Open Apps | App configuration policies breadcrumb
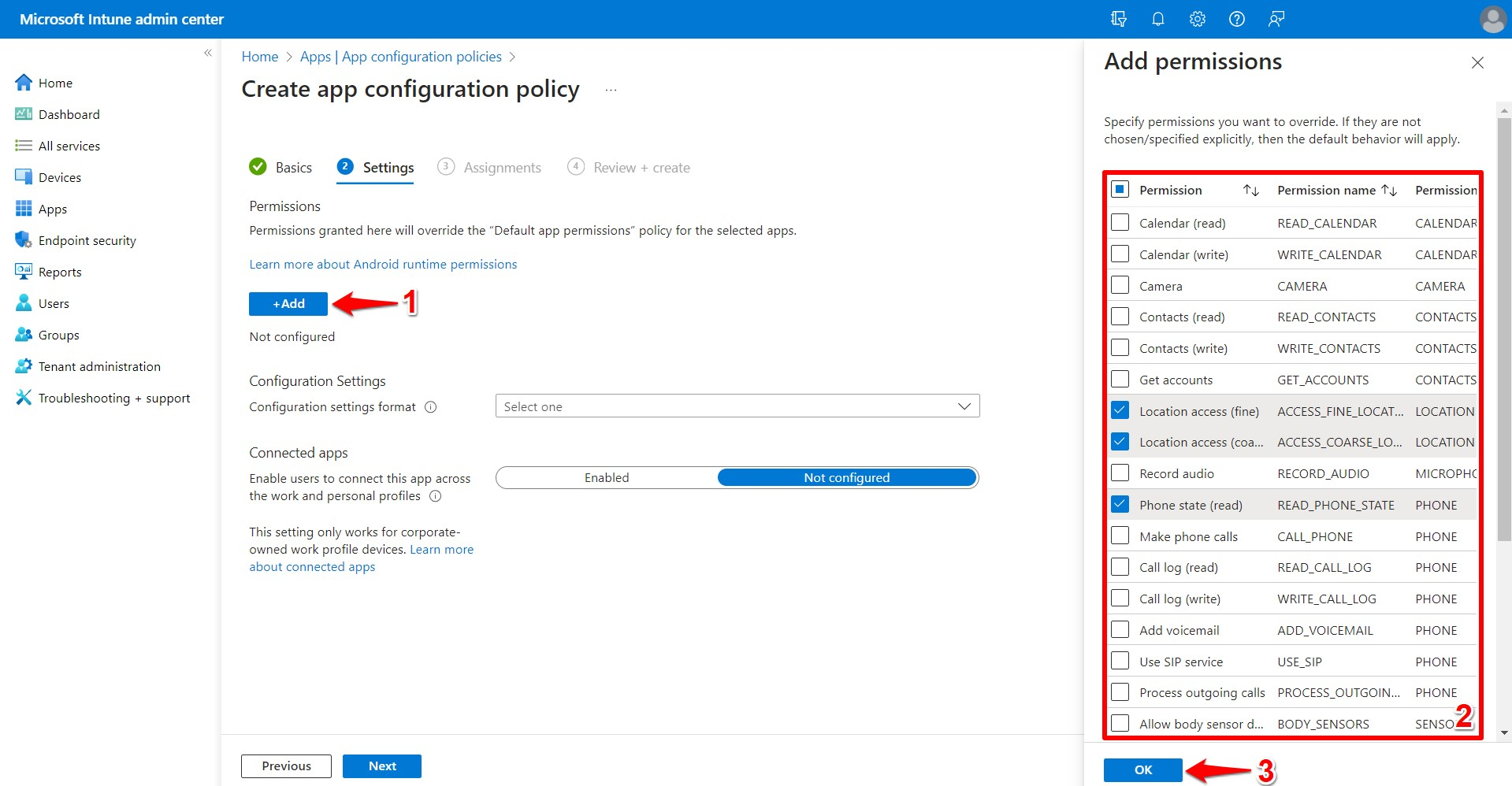Viewport: 1512px width, 786px height. coord(400,56)
